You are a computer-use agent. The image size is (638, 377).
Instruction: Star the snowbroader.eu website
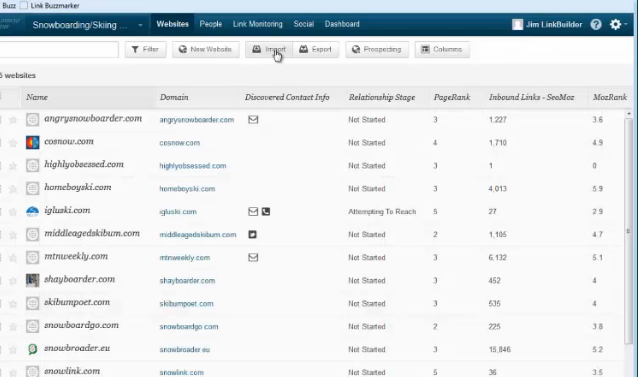[x=13, y=349]
